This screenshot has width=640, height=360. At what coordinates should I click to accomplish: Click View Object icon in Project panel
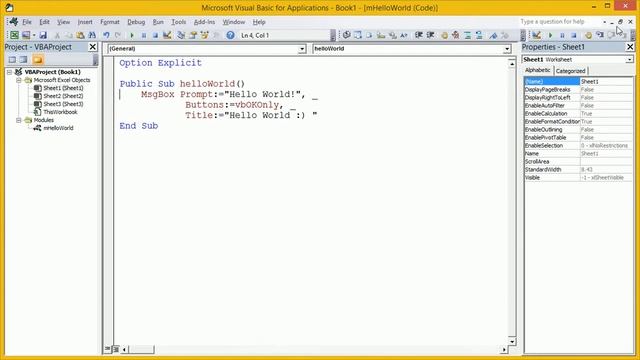(x=23, y=60)
